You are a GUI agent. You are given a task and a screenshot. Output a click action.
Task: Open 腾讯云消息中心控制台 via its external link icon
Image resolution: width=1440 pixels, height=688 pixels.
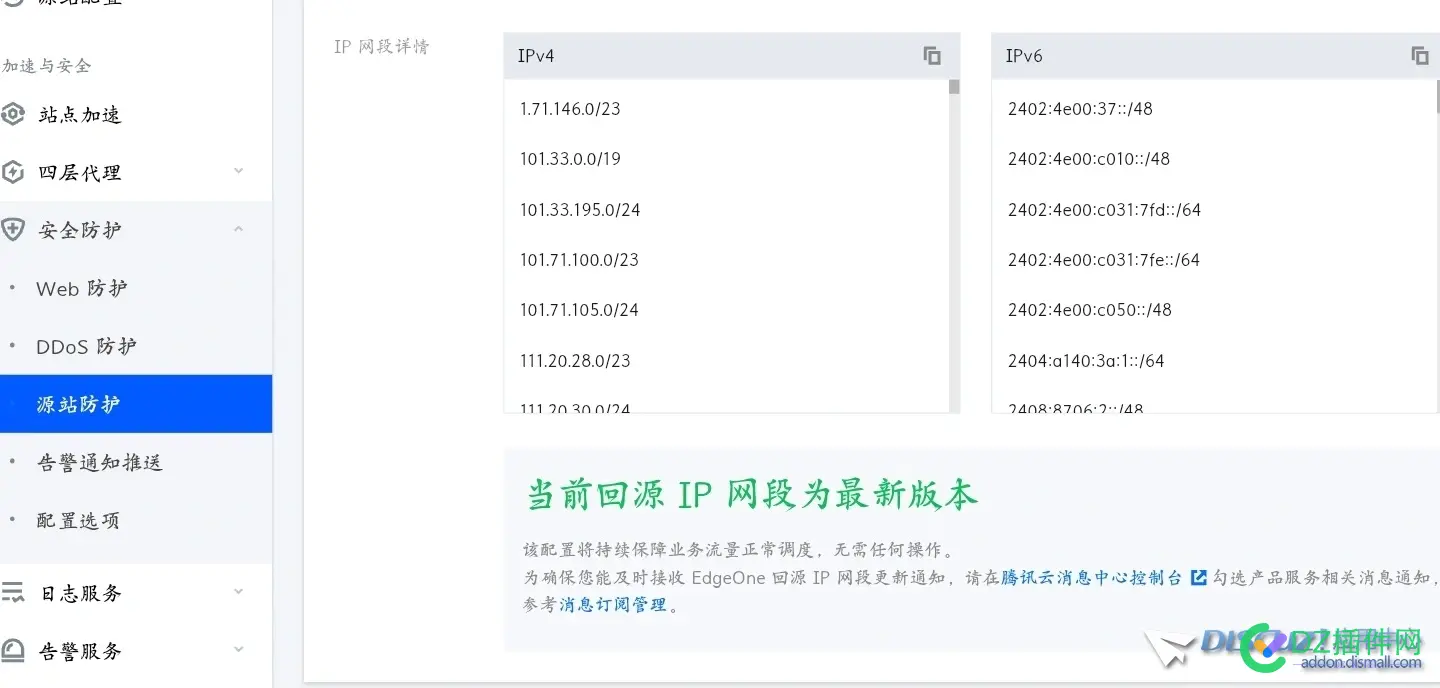click(1198, 577)
